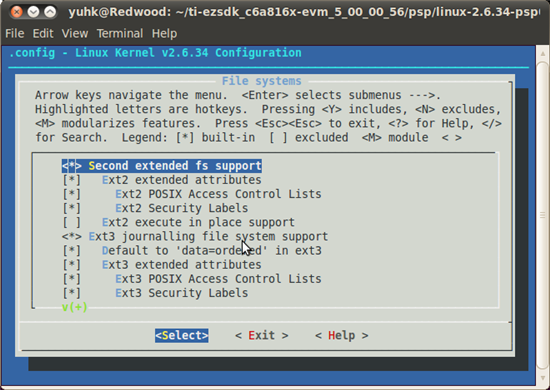Open the File menu

tap(15, 34)
